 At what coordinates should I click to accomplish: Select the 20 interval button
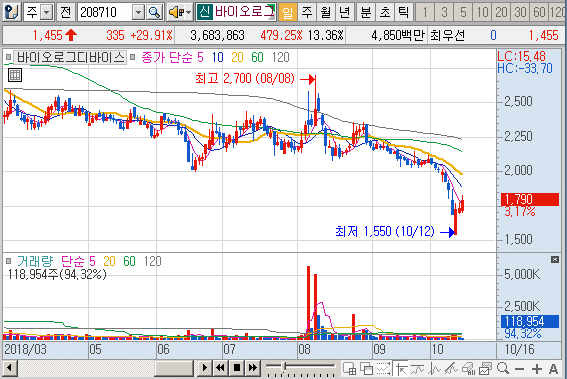point(501,12)
